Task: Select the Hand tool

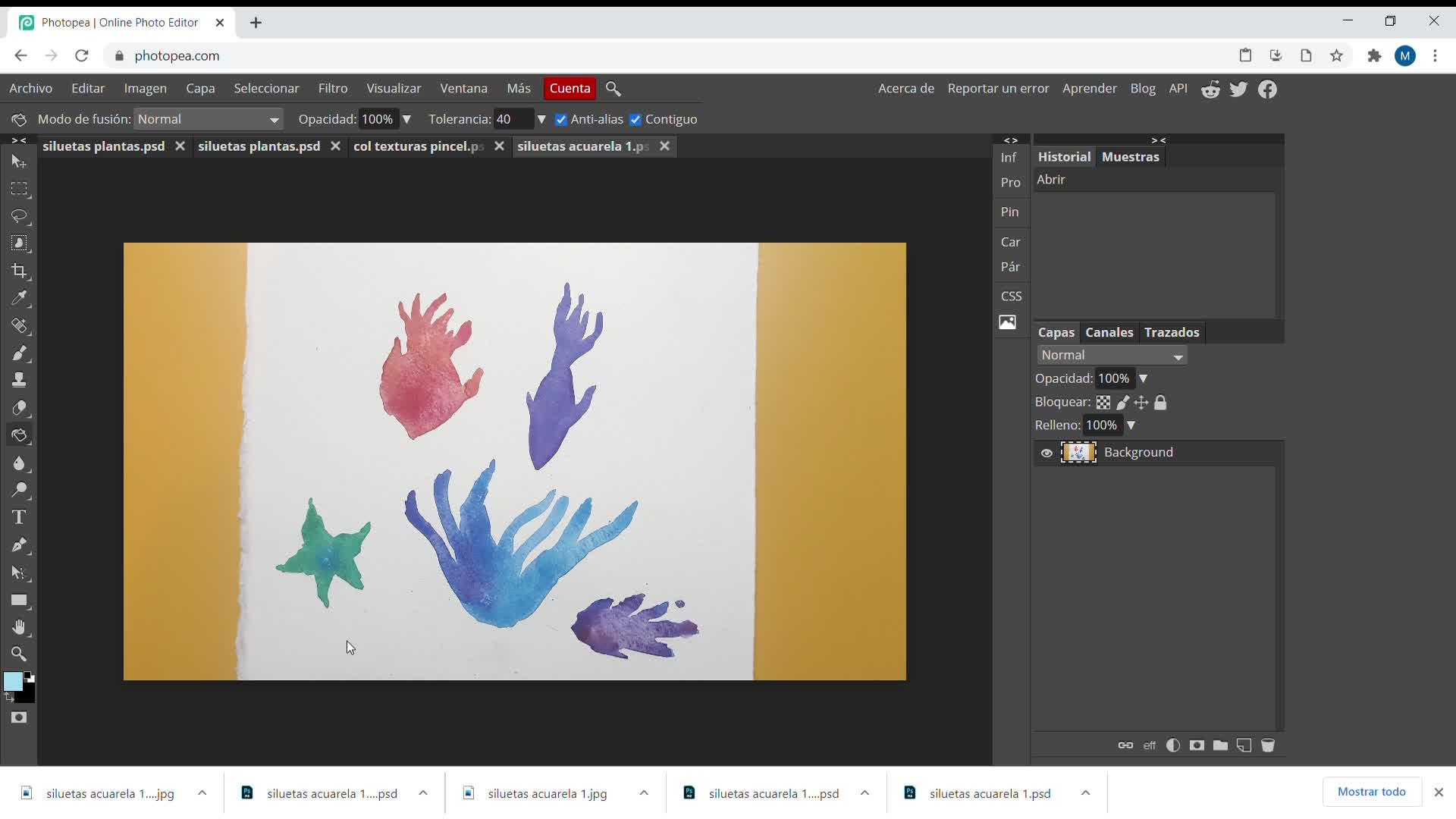Action: pyautogui.click(x=19, y=627)
